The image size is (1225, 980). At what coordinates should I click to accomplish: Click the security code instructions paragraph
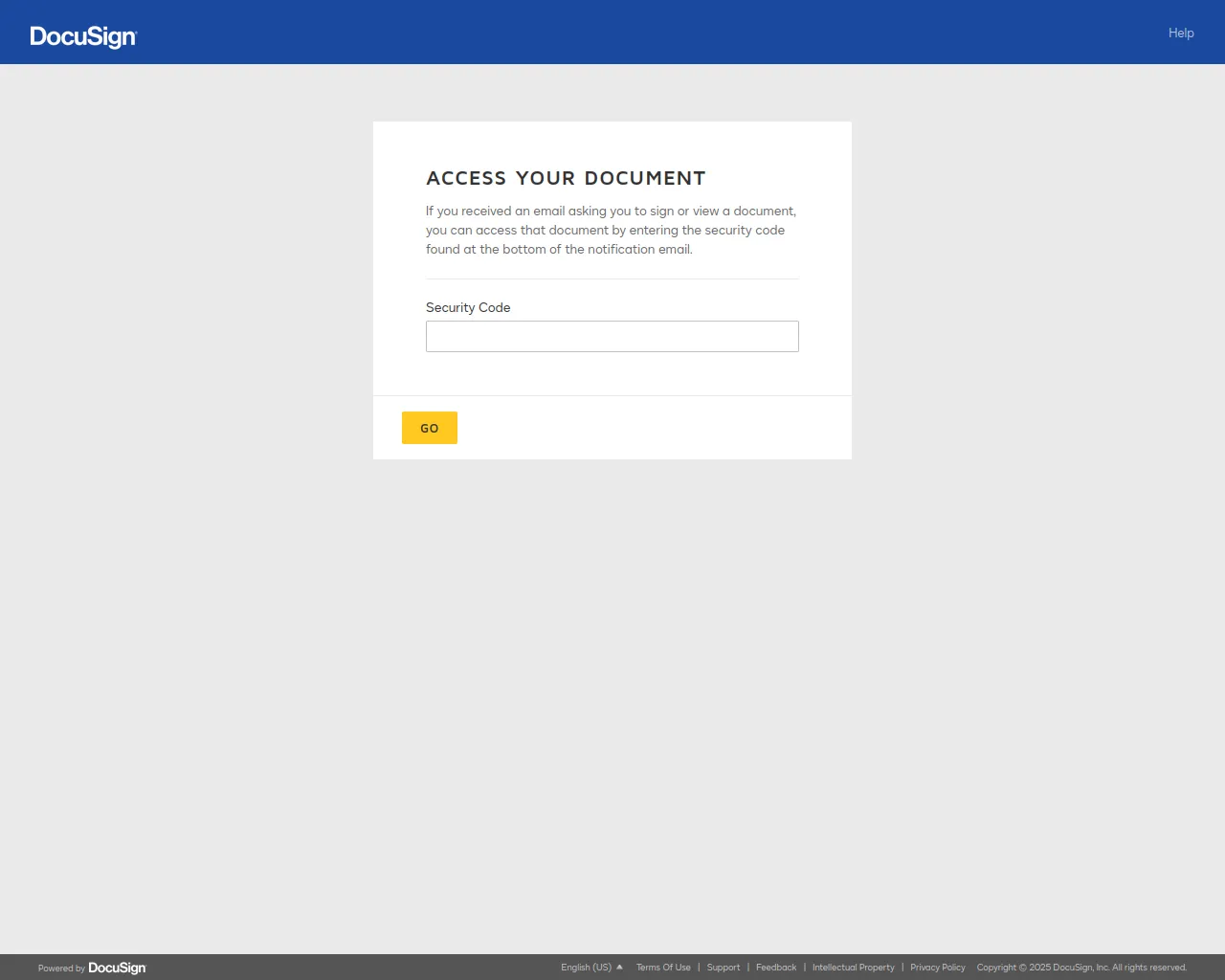[x=611, y=230]
